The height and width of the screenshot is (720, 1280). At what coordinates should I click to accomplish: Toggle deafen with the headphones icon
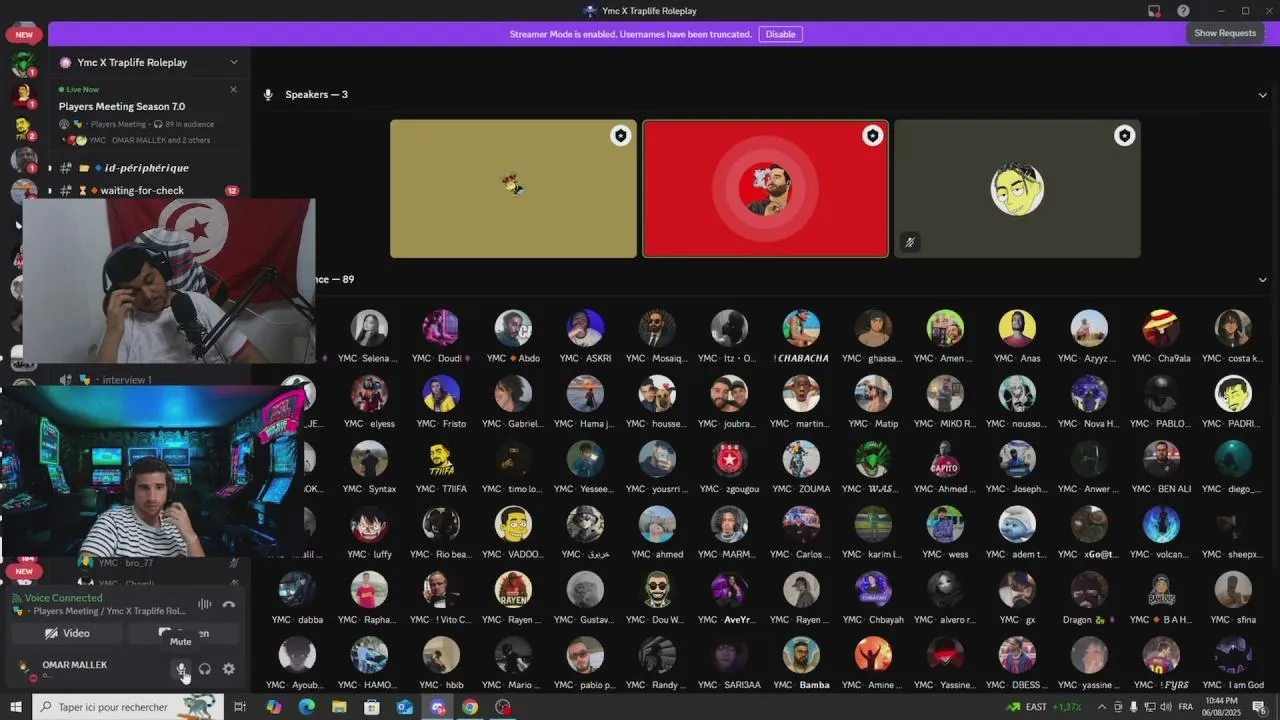[205, 669]
